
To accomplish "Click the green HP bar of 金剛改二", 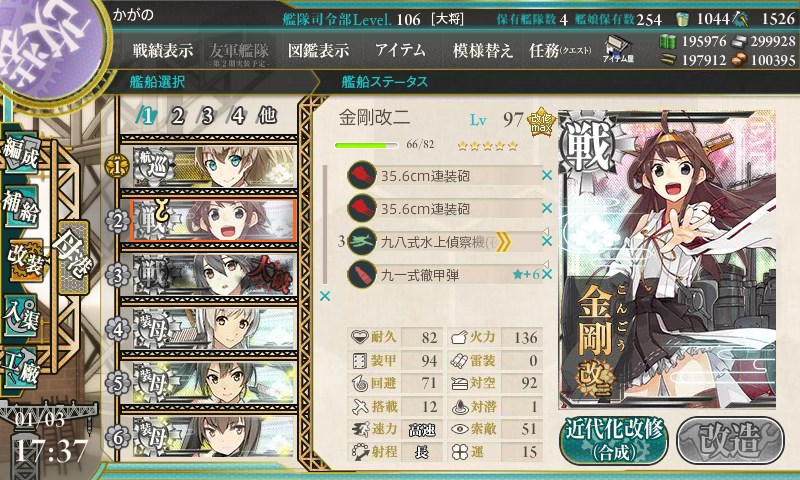I will pyautogui.click(x=366, y=145).
